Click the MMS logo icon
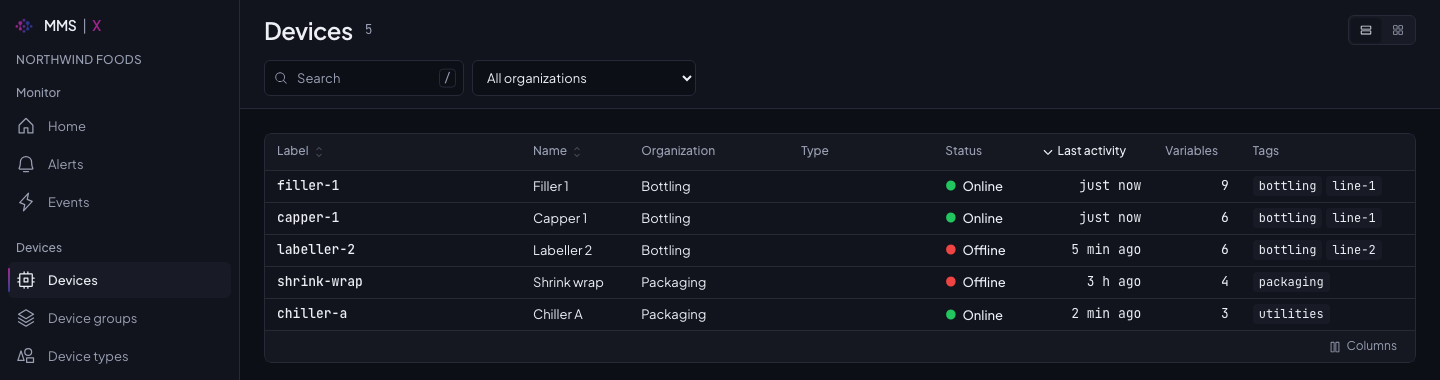The width and height of the screenshot is (1440, 380). tap(25, 26)
